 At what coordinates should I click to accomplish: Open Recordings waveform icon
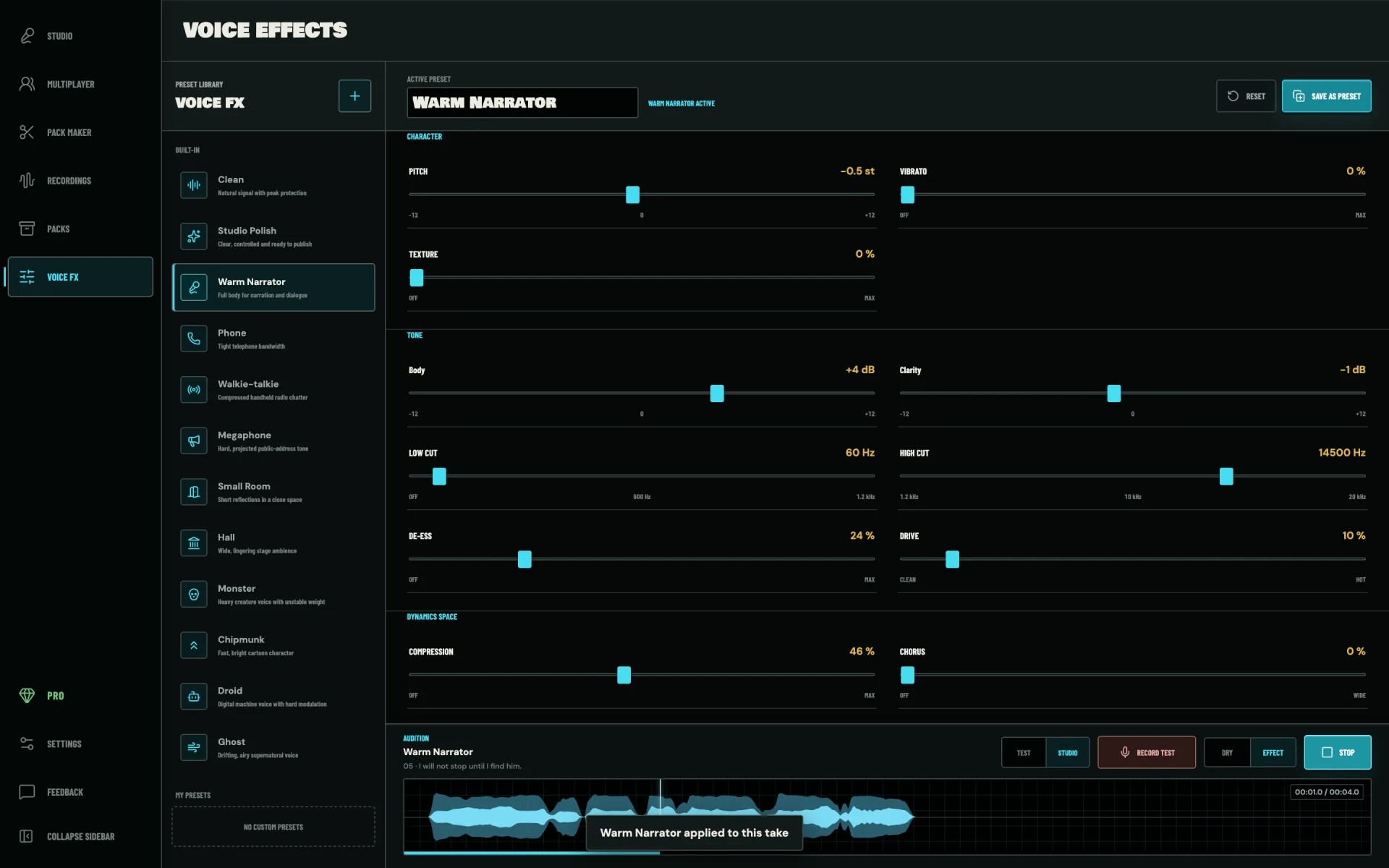tap(27, 180)
